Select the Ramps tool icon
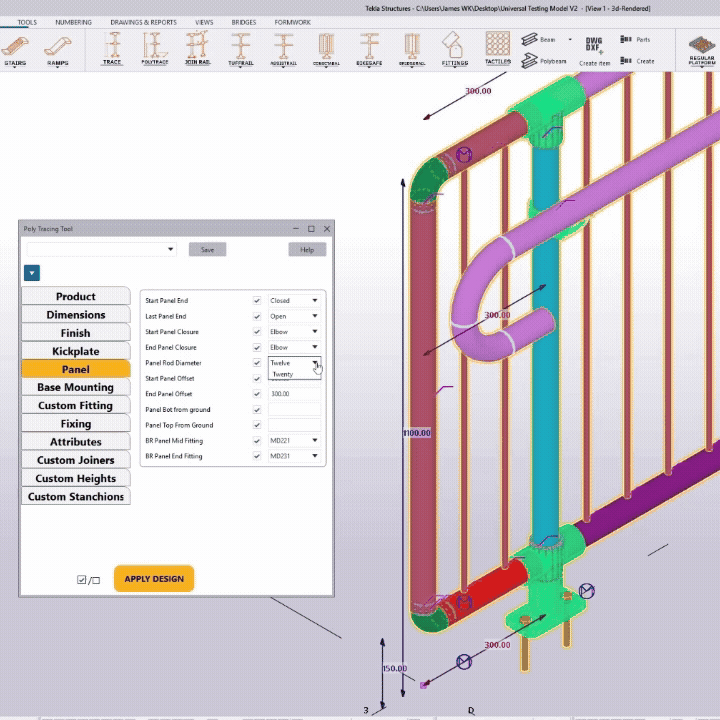Screen dimensions: 720x720 pos(58,47)
